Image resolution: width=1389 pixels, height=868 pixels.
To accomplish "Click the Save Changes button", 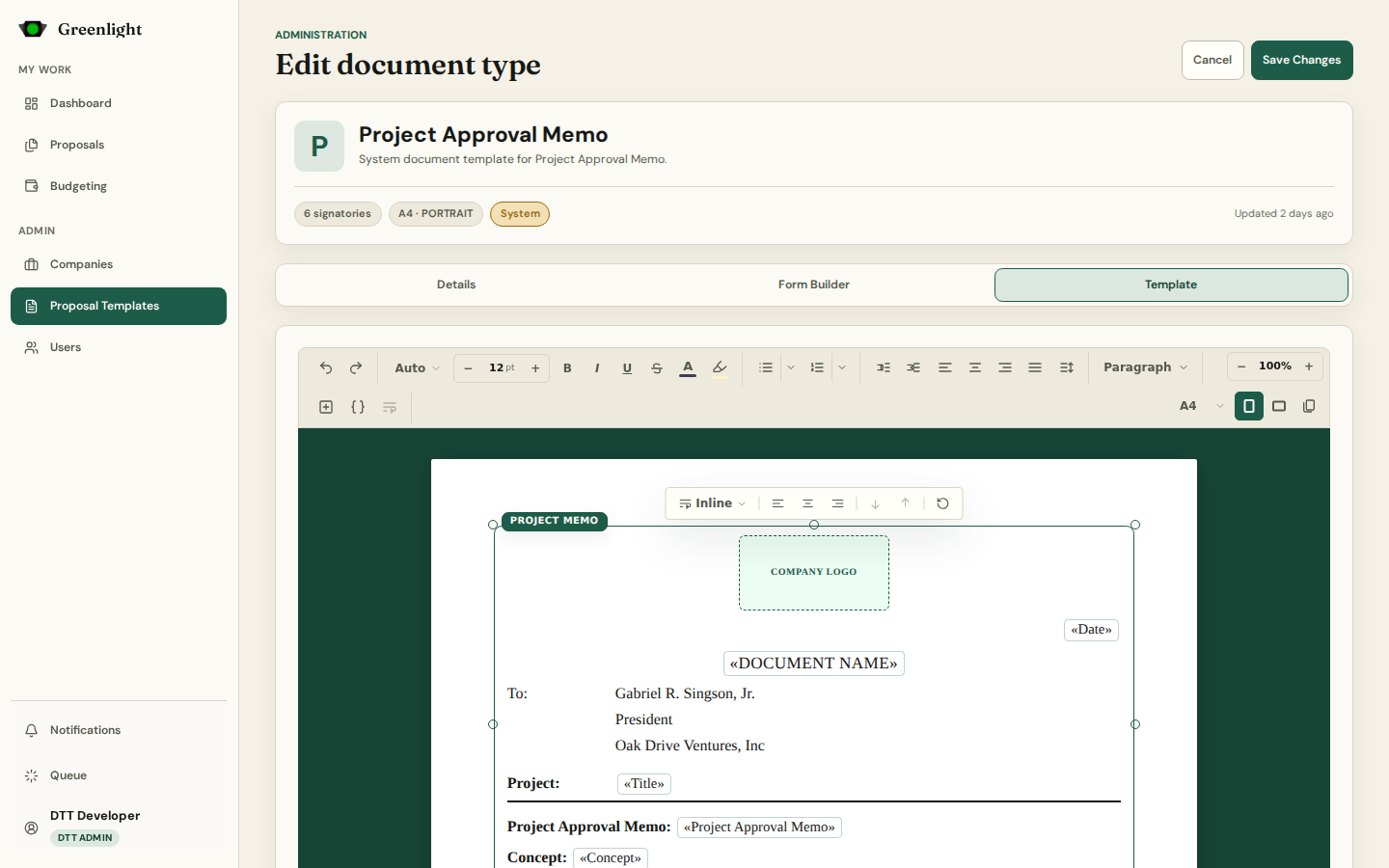I will (1302, 60).
